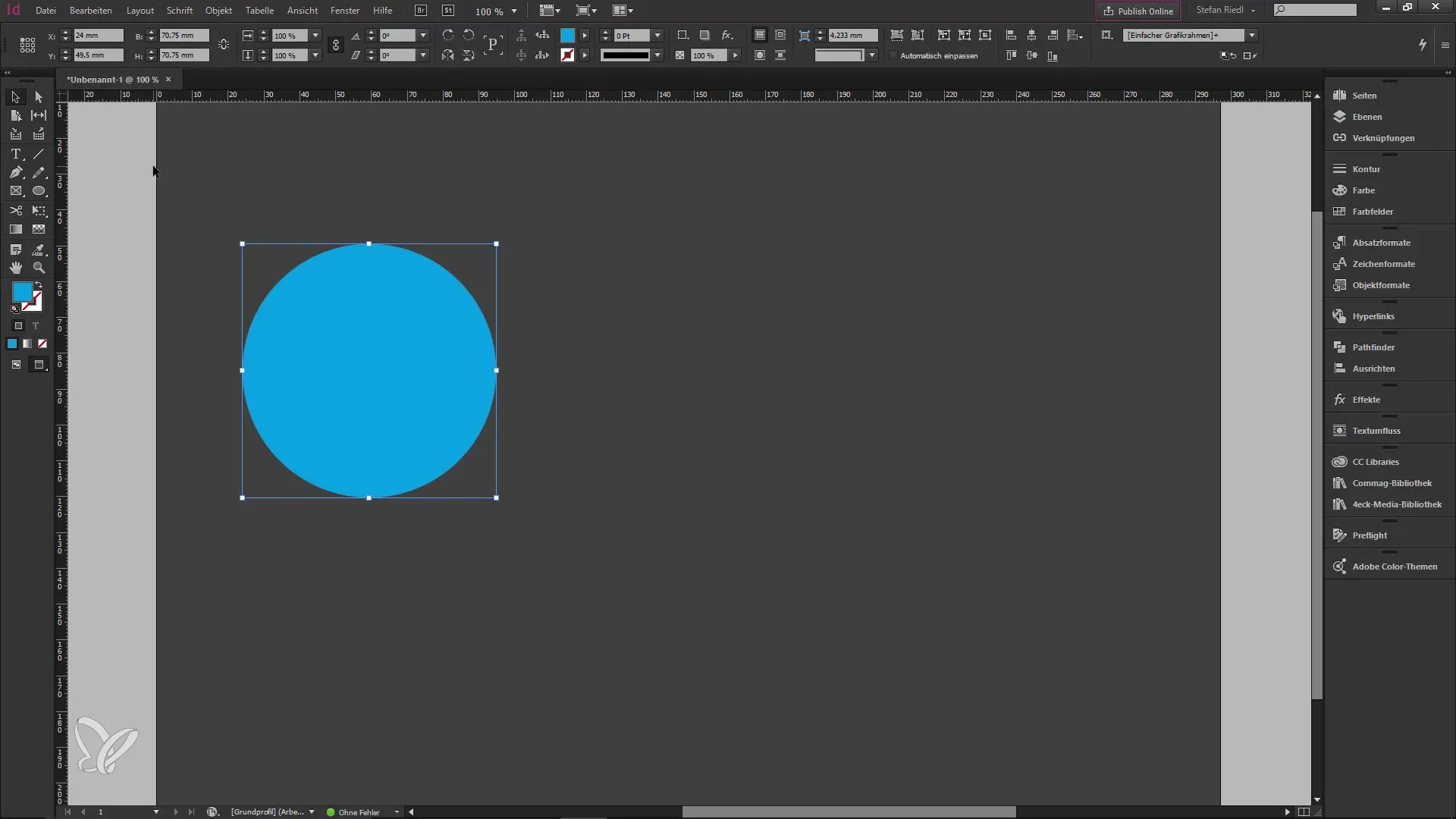This screenshot has height=819, width=1456.
Task: Open Grundprofil preflight profile dropdown
Action: (312, 811)
